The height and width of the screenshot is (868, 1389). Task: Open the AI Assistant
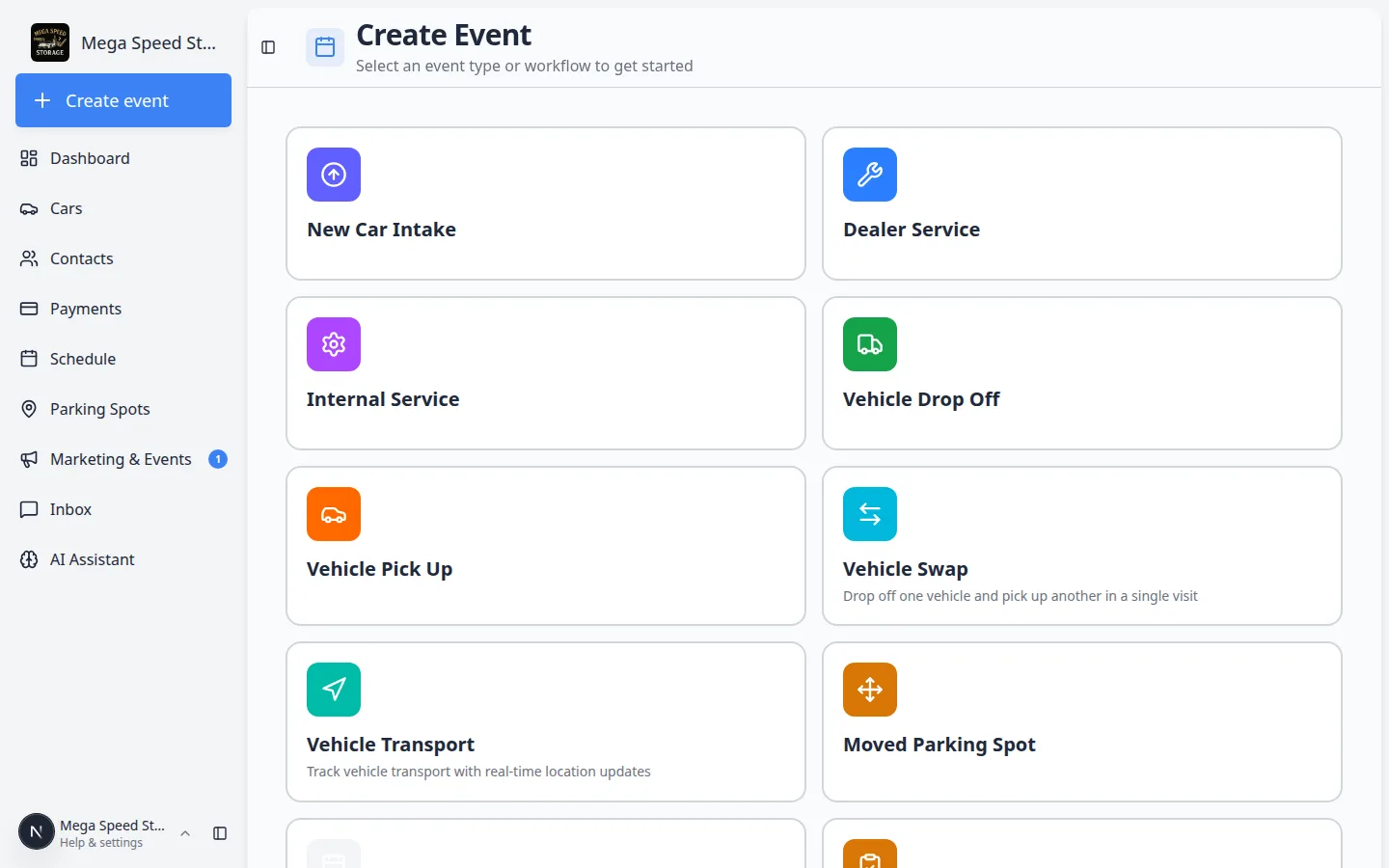(x=123, y=559)
